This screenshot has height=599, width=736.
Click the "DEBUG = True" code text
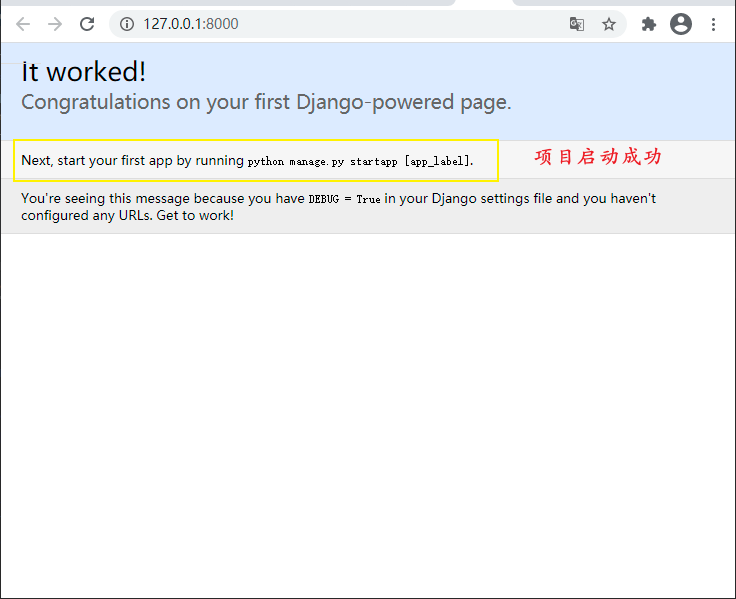tap(345, 199)
